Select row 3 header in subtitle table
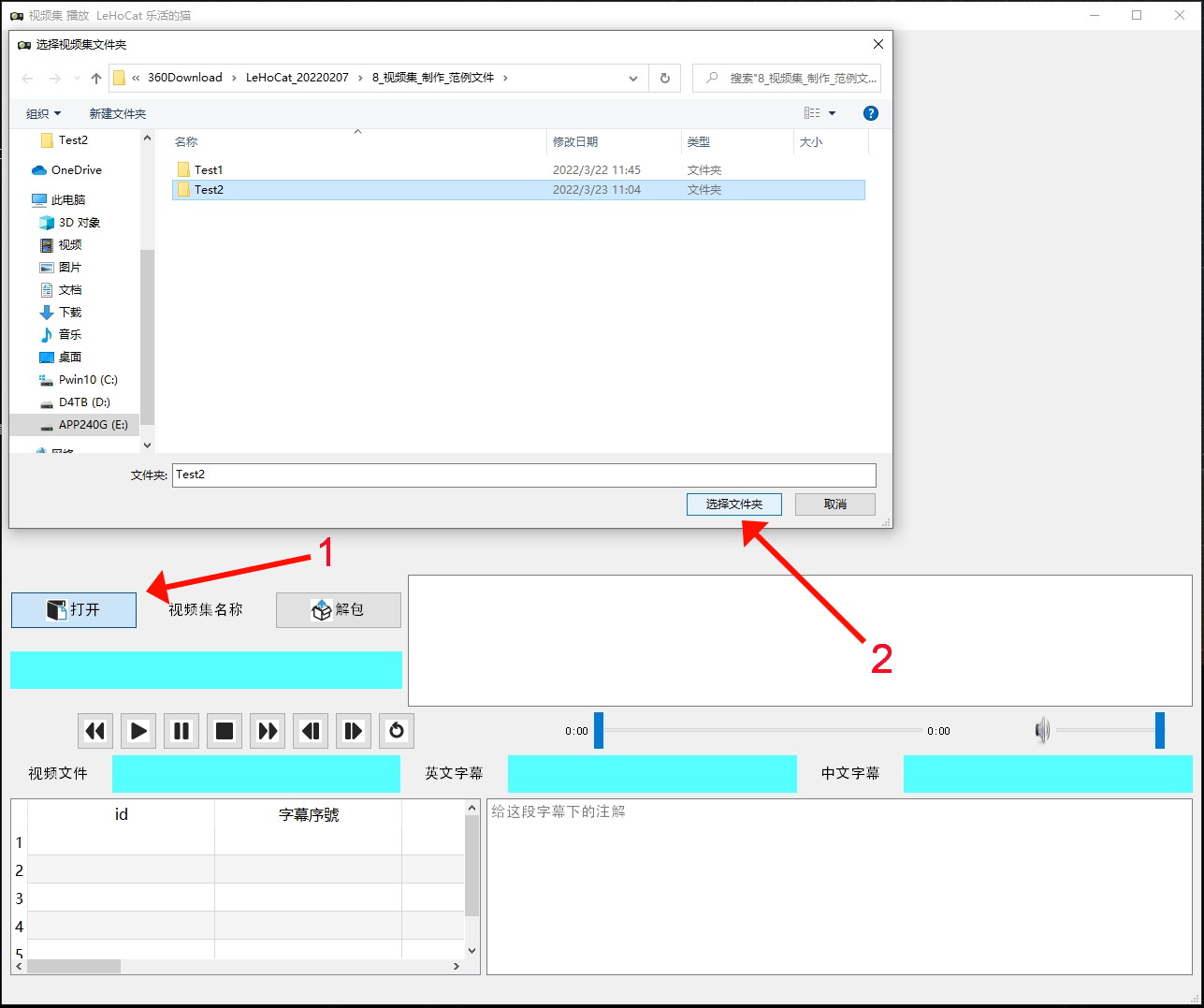The width and height of the screenshot is (1204, 1008). pos(19,898)
